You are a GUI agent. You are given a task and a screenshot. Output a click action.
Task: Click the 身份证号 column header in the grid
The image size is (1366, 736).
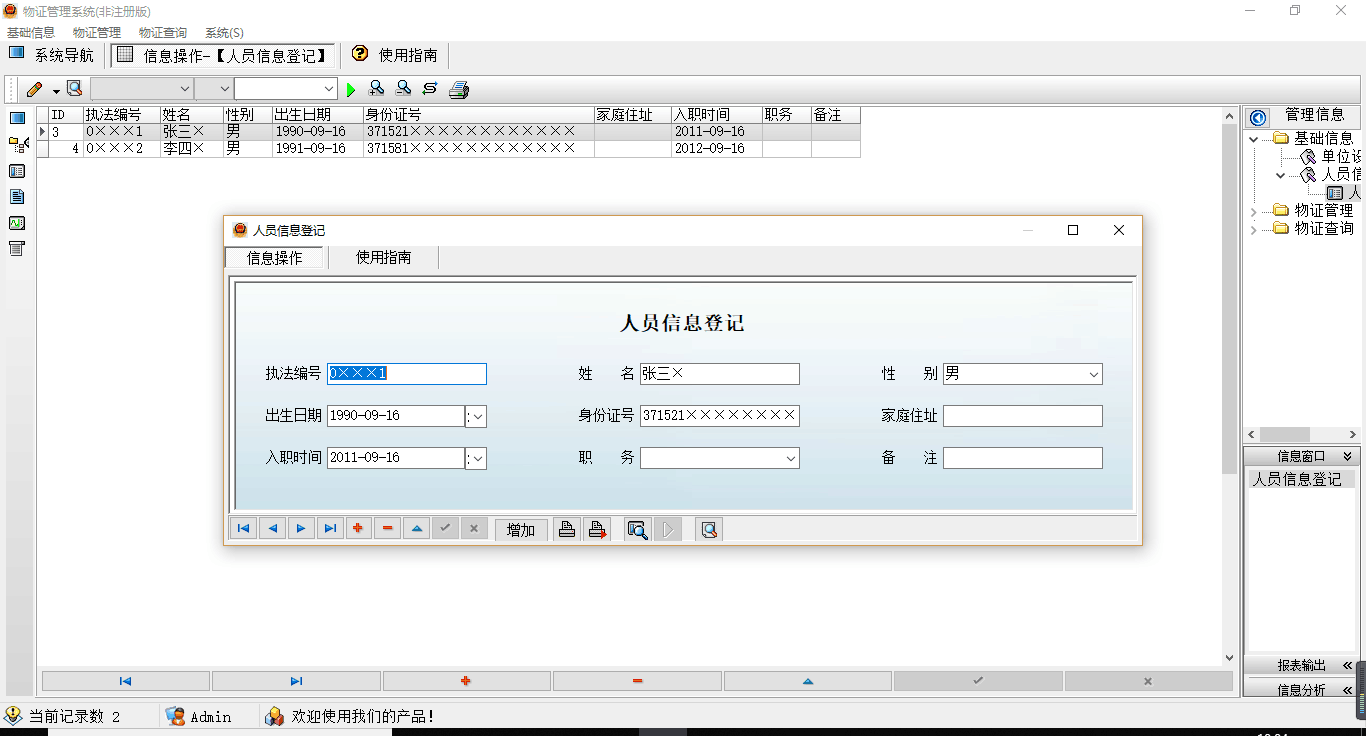(479, 115)
